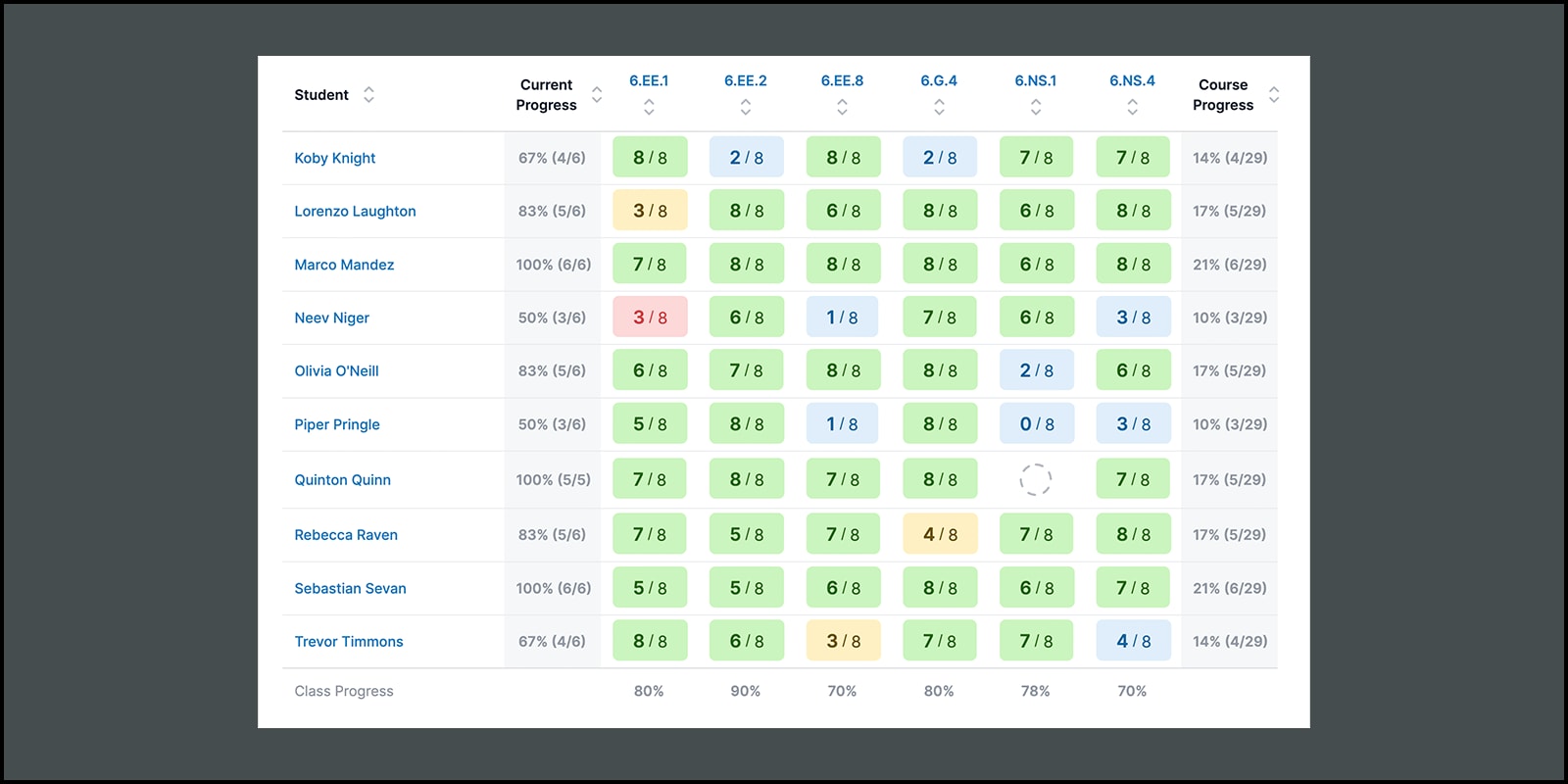Click Quinton Quinn's empty dashed circle cell
Viewport: 1568px width, 784px height.
[1035, 479]
